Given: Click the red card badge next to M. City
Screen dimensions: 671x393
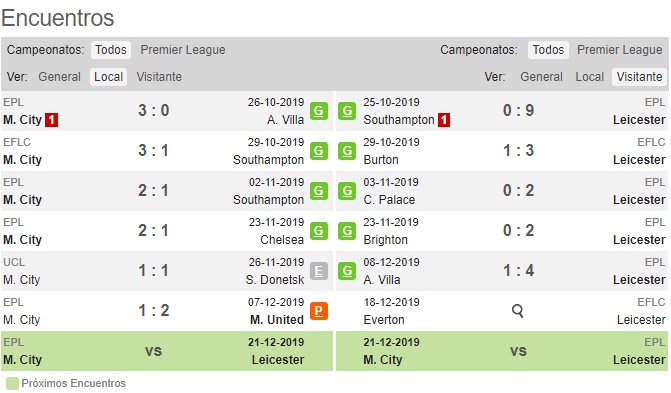Looking at the screenshot, I should click(52, 119).
